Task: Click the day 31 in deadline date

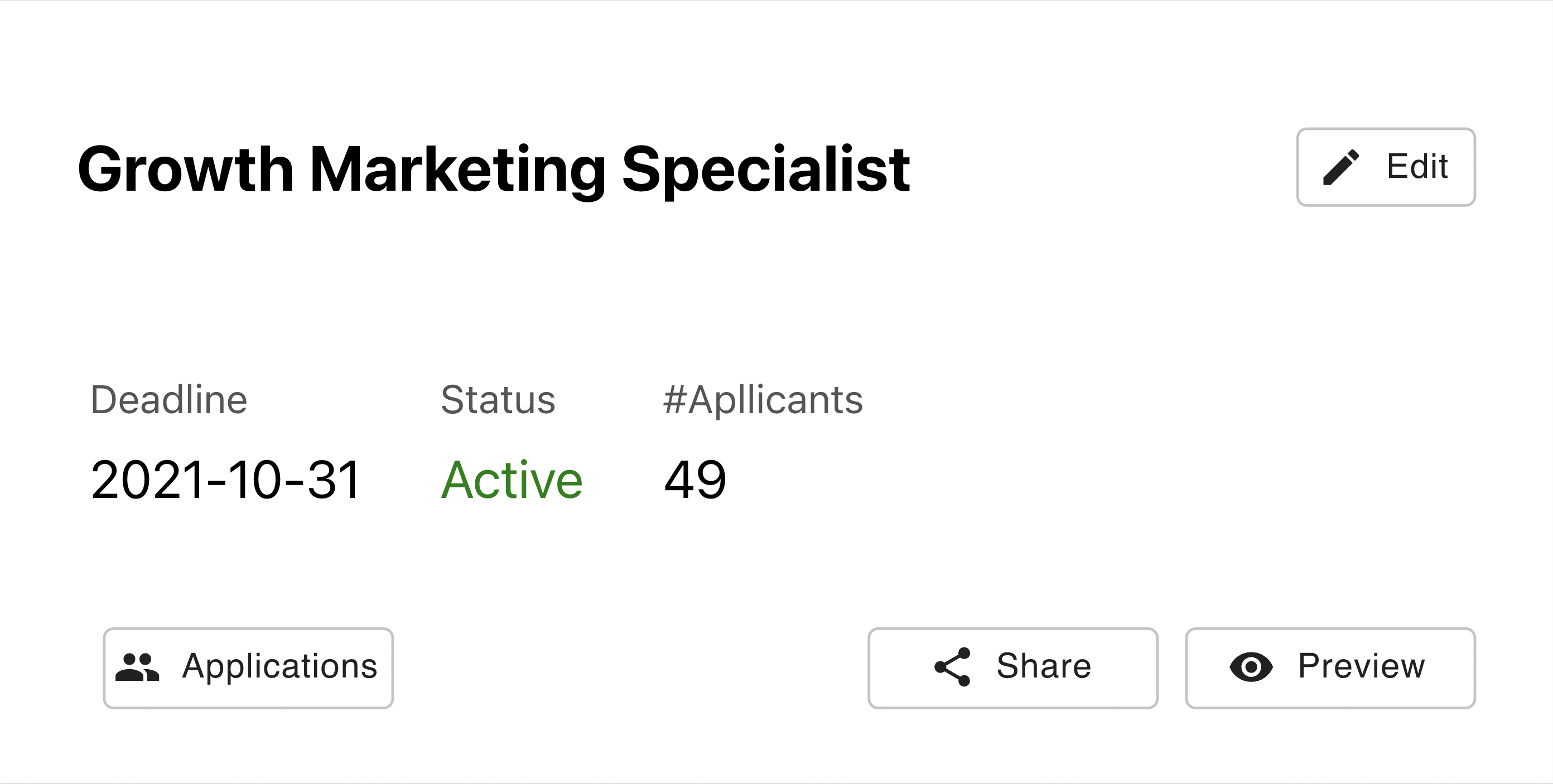Action: pos(334,480)
